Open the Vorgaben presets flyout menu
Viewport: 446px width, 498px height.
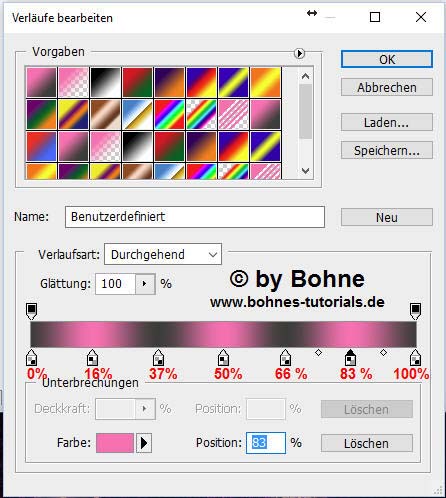[x=299, y=53]
